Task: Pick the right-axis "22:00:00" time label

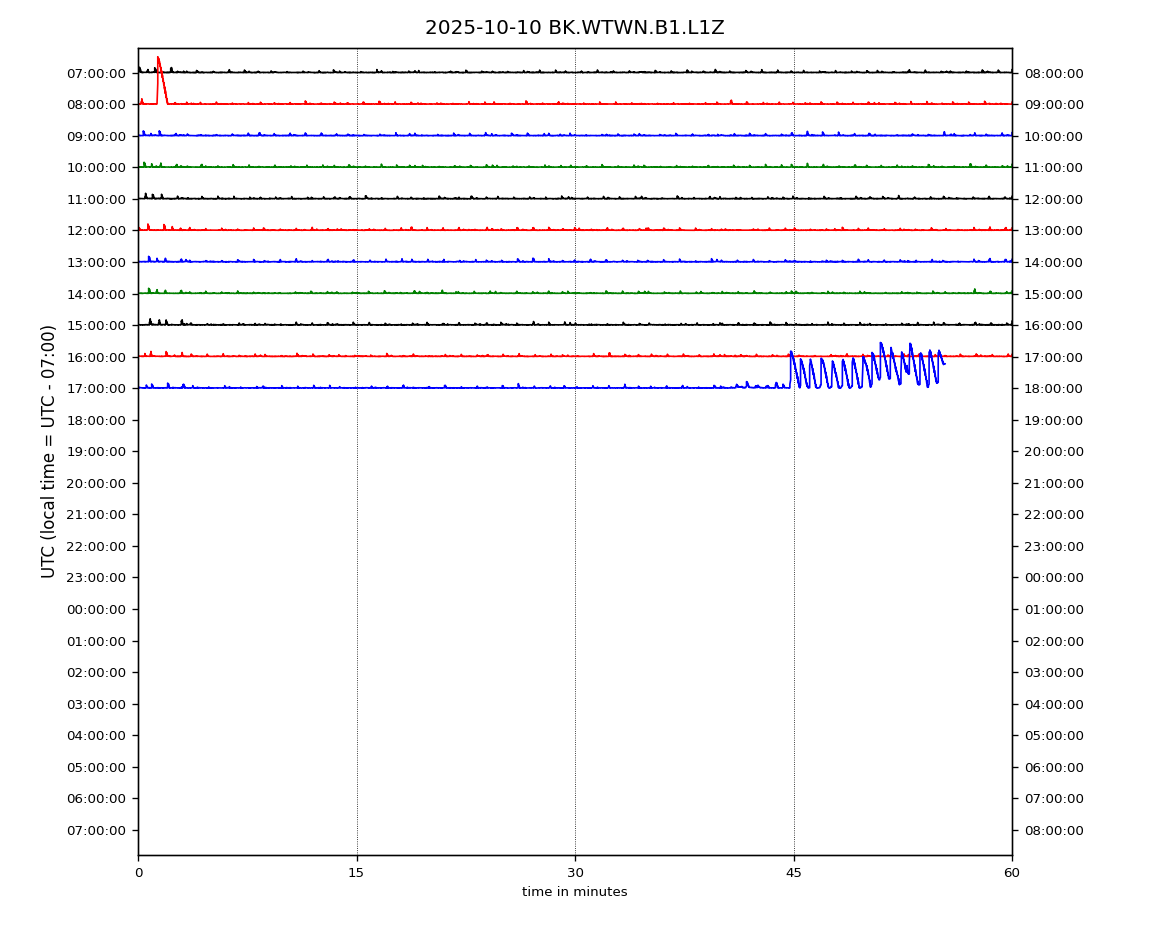Action: (x=1053, y=515)
